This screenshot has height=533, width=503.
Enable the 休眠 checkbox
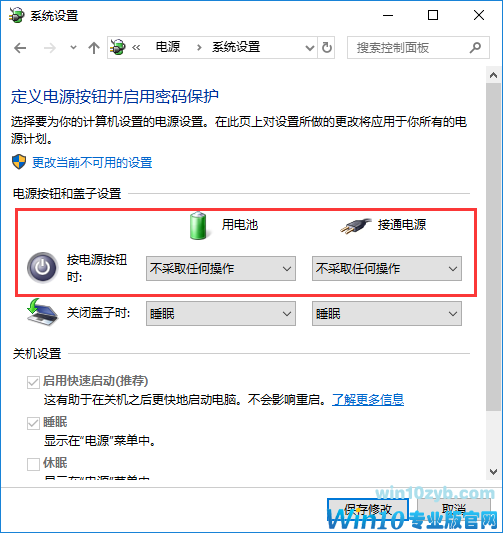click(x=33, y=464)
